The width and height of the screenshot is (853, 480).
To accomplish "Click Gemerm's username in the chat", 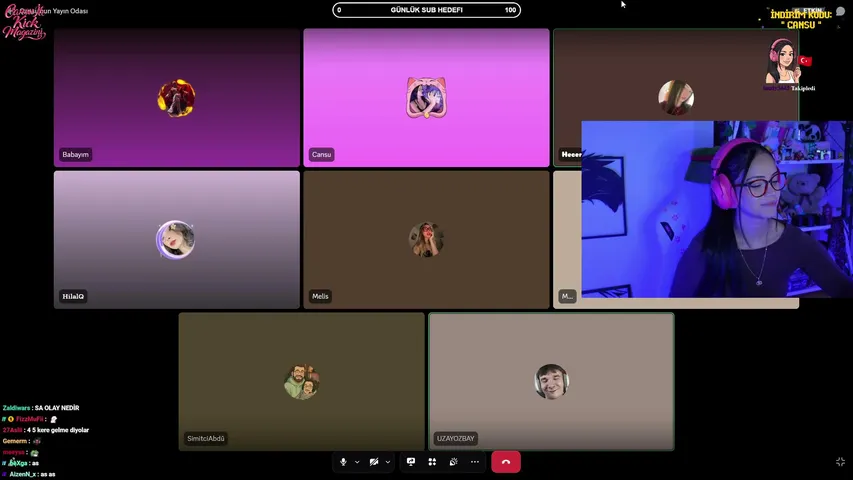I will click(15, 441).
